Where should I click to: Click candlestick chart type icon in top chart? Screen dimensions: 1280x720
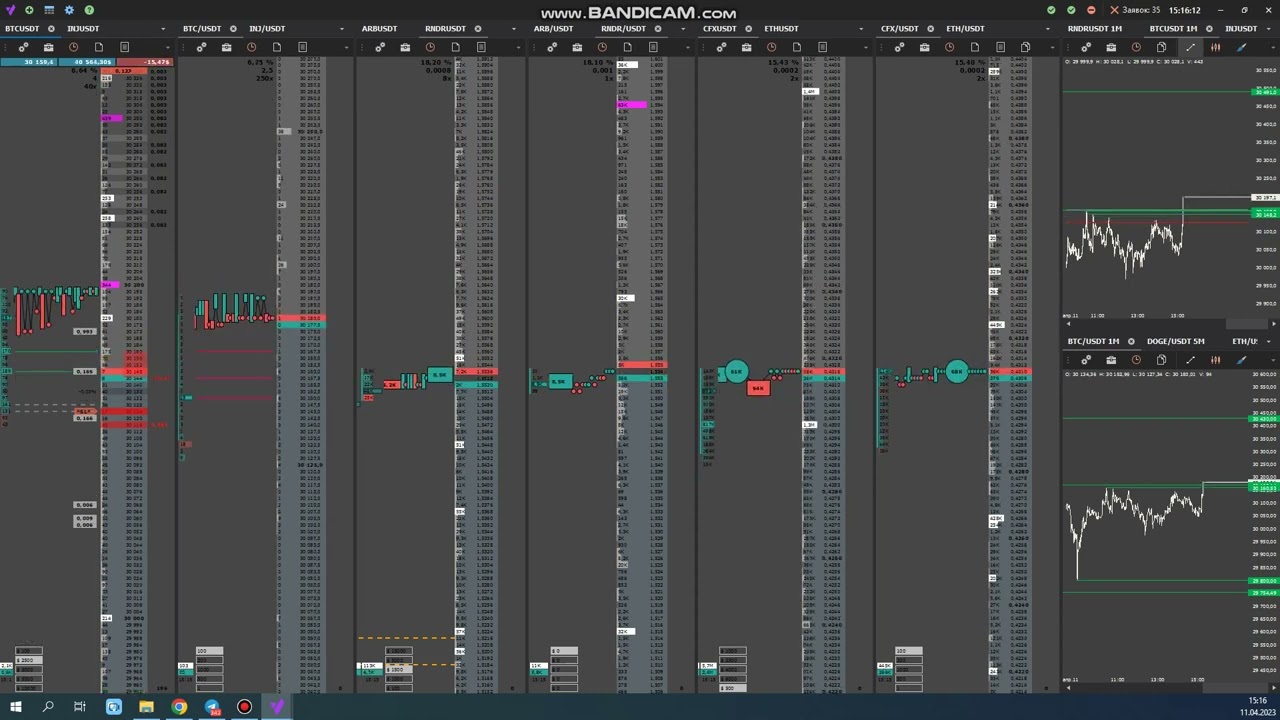(1215, 47)
